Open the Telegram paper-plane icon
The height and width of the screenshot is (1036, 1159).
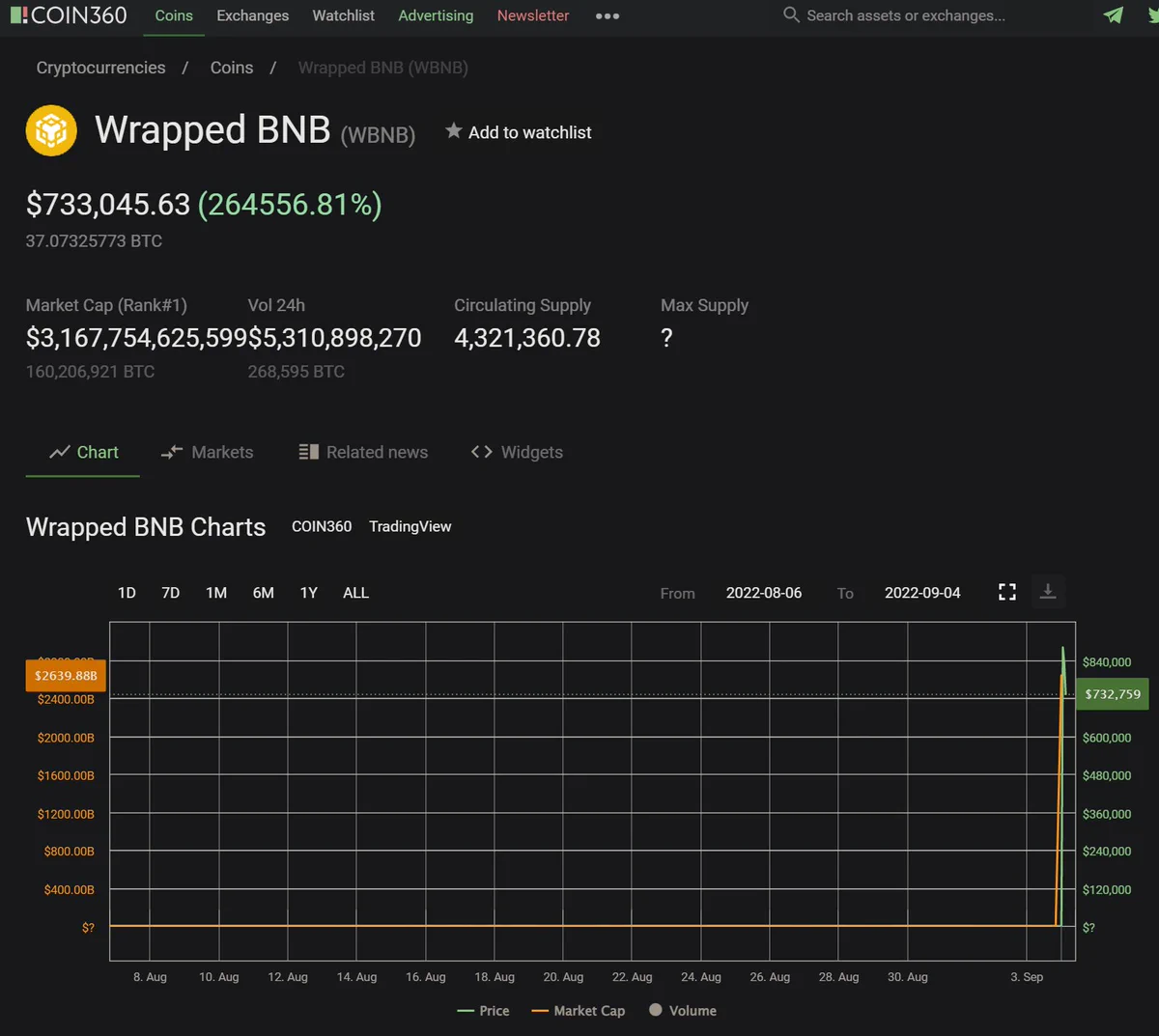[1114, 15]
